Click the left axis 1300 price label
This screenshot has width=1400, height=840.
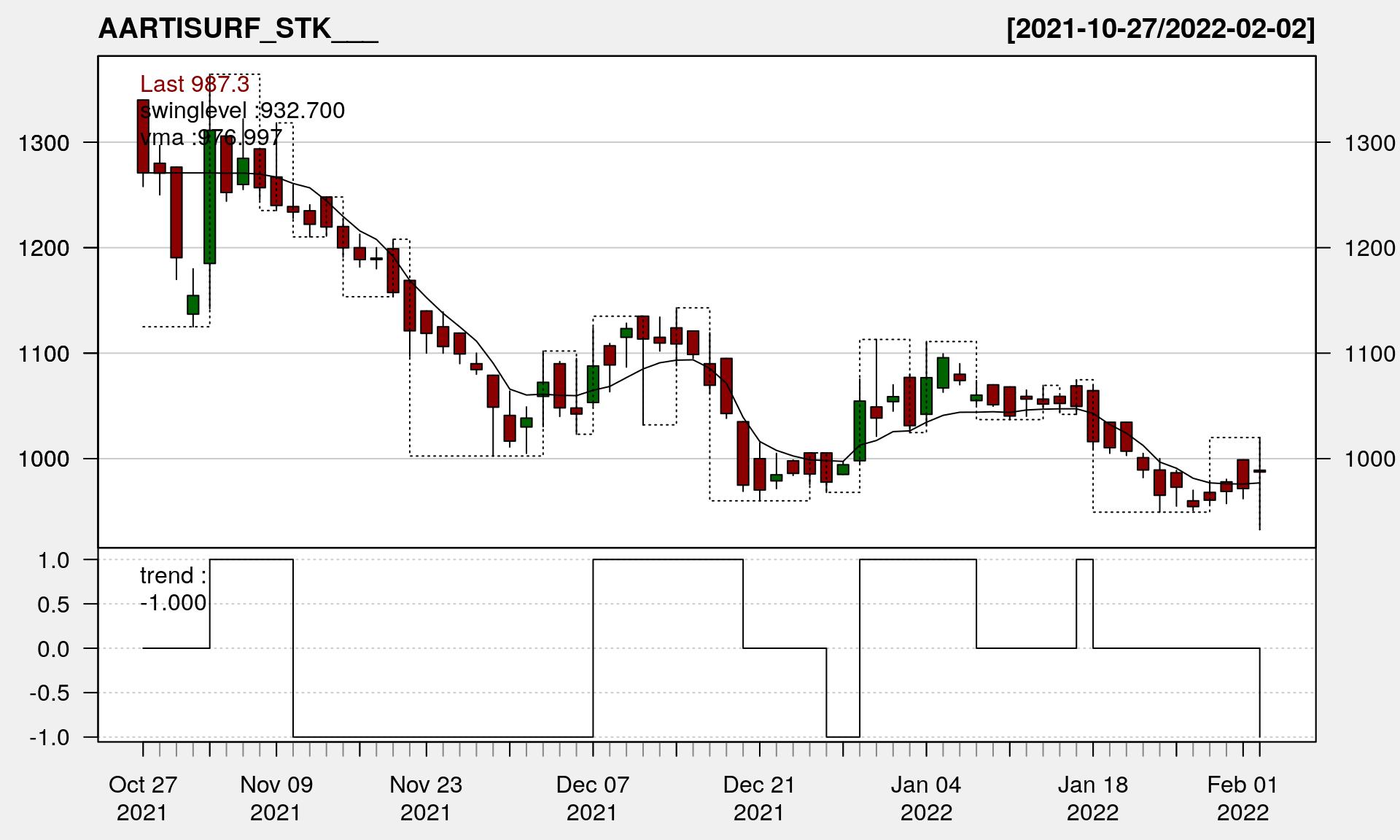44,143
